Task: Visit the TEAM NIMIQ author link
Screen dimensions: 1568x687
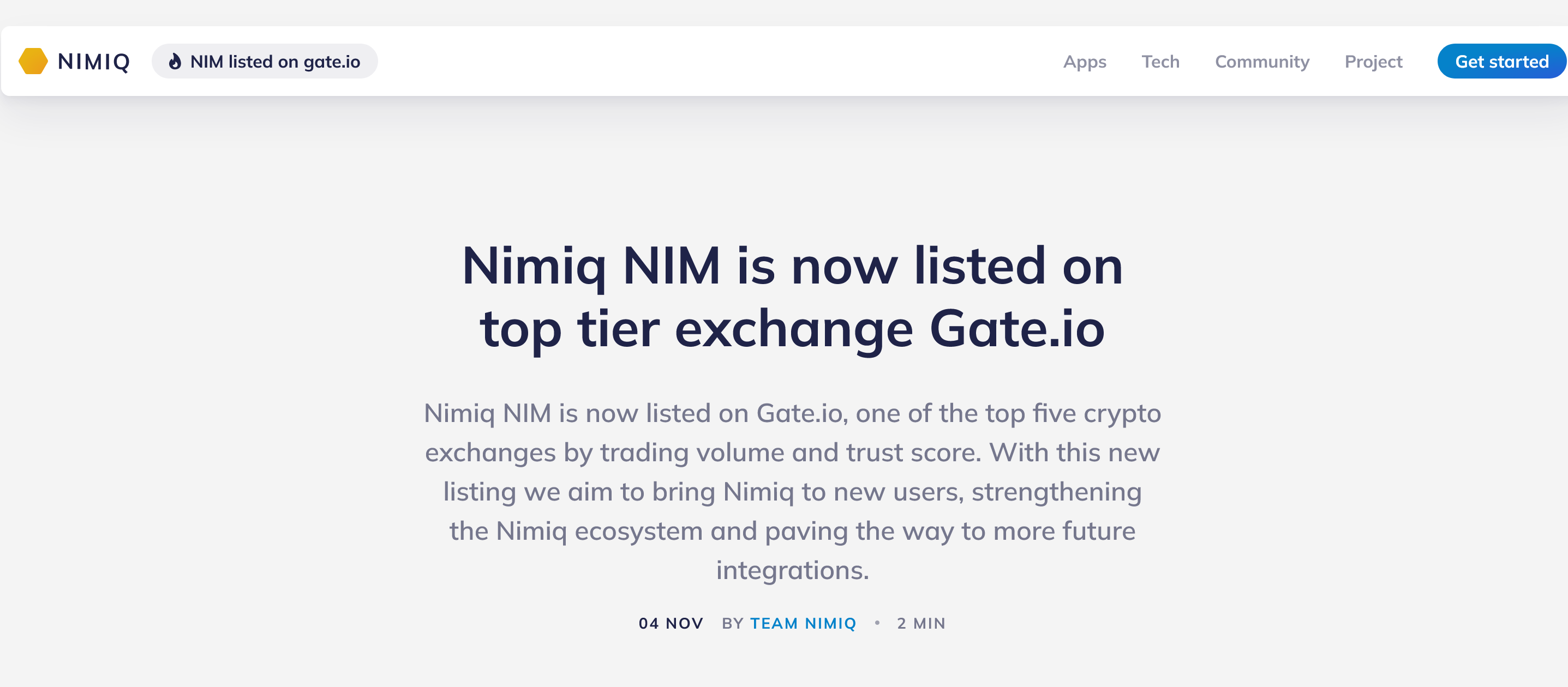Action: pos(803,623)
